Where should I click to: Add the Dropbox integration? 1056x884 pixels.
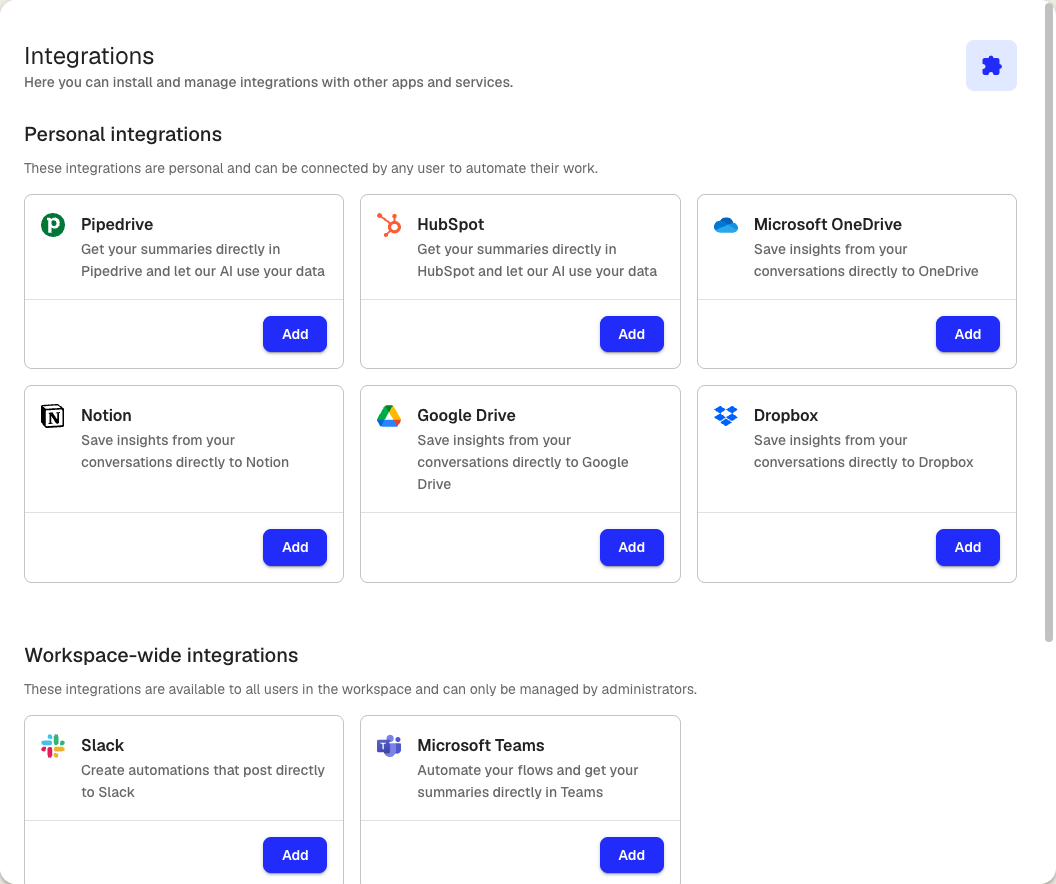[x=967, y=547]
